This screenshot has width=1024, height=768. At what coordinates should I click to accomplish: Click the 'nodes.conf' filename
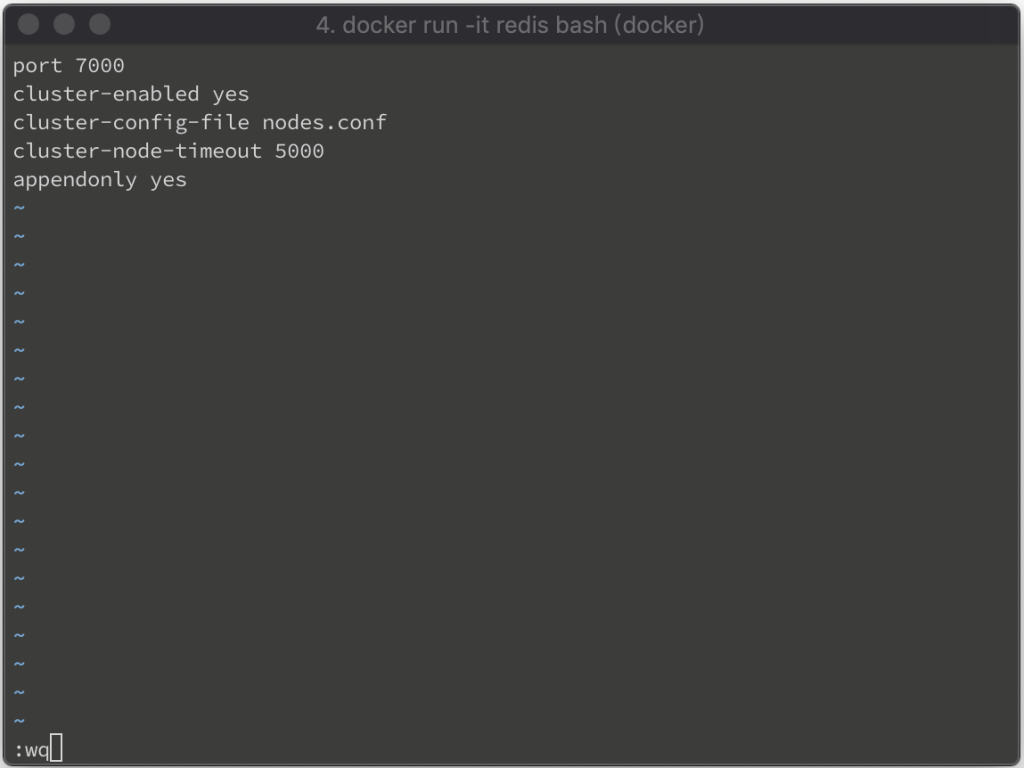(325, 122)
